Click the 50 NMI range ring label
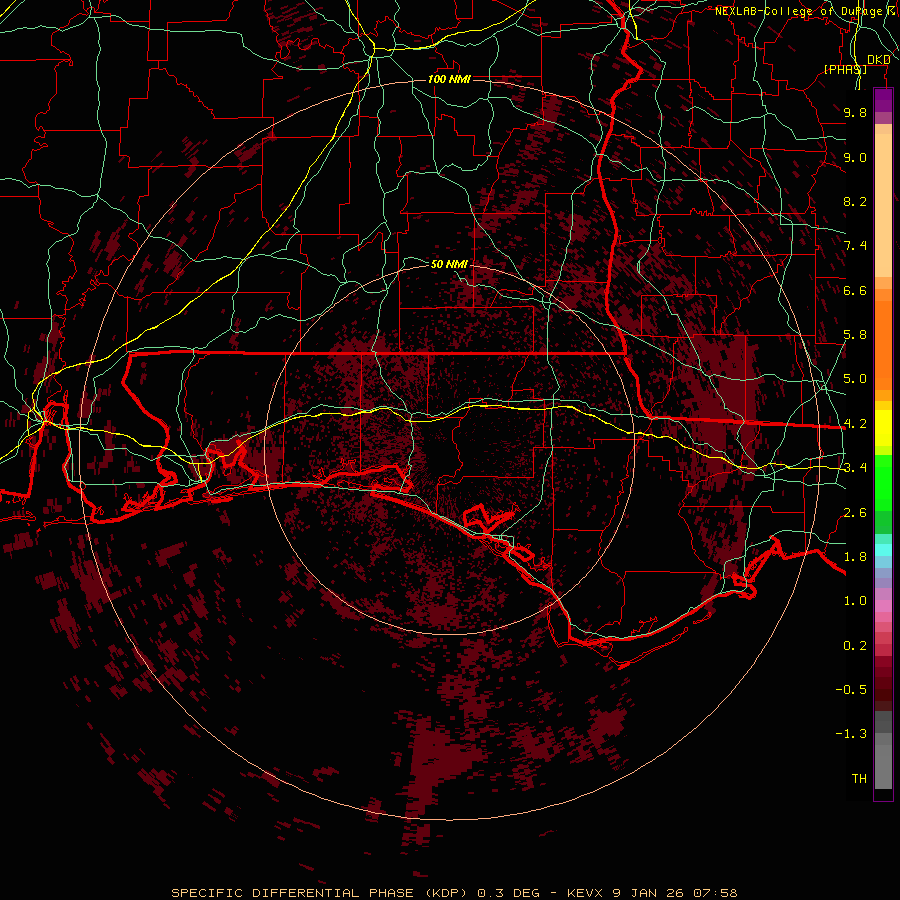900x900 pixels. pos(449,264)
